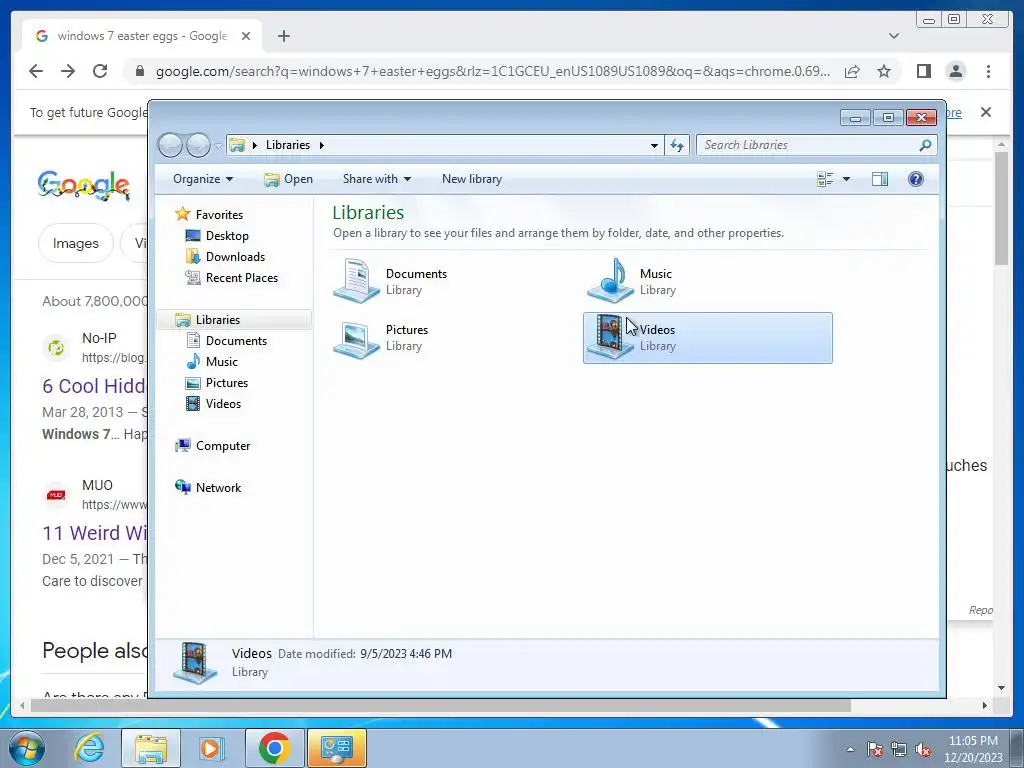1024x768 pixels.
Task: Bookmark this page with the star icon
Action: coord(884,71)
